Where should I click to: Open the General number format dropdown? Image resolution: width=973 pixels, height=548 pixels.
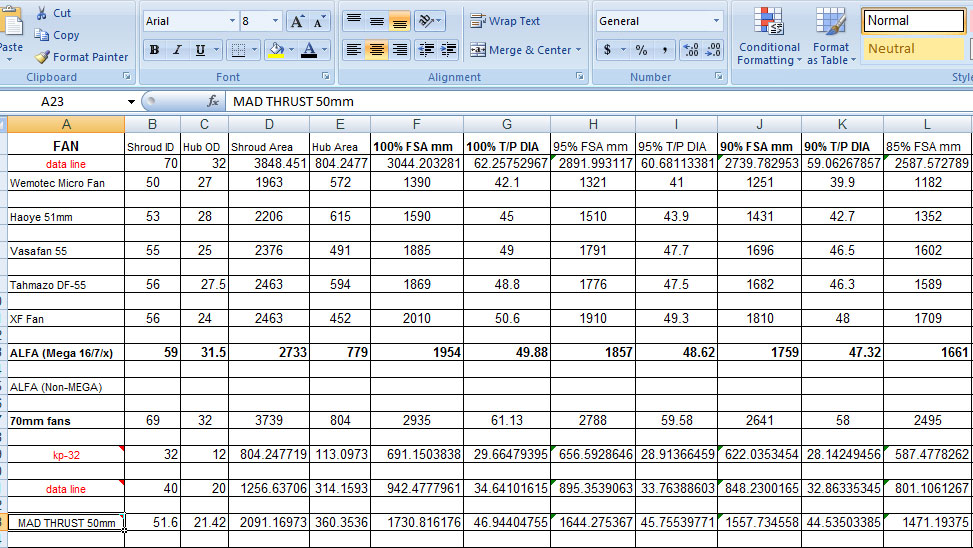click(716, 21)
